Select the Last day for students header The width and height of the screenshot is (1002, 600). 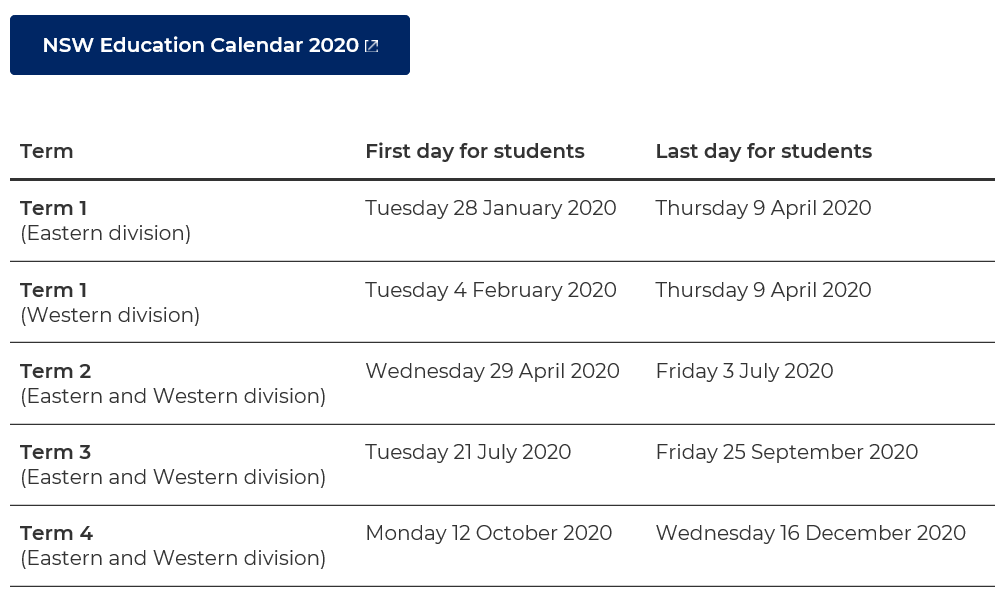click(x=764, y=151)
